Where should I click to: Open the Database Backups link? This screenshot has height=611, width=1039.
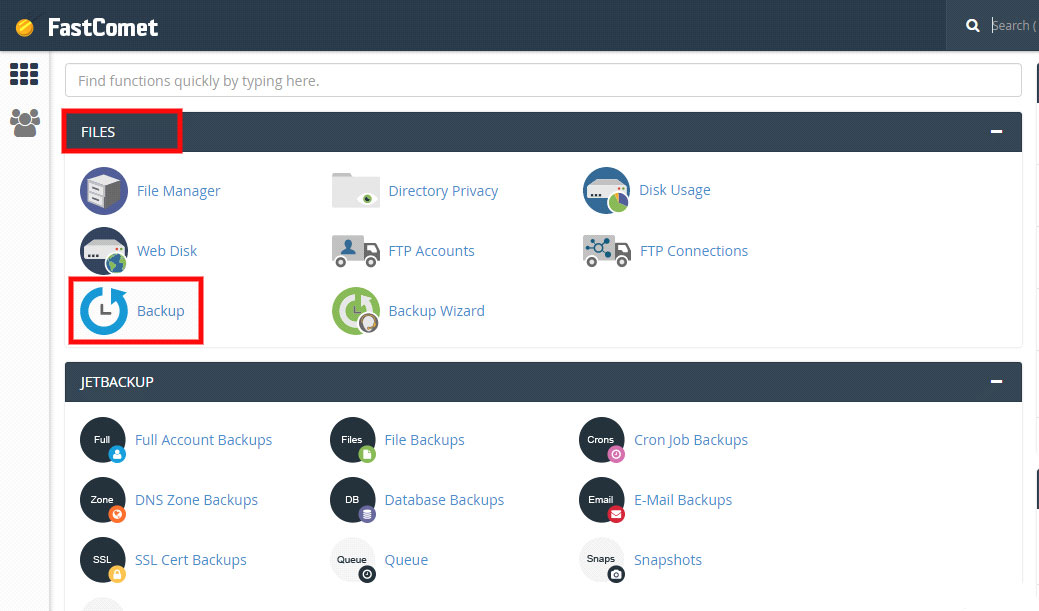[444, 500]
